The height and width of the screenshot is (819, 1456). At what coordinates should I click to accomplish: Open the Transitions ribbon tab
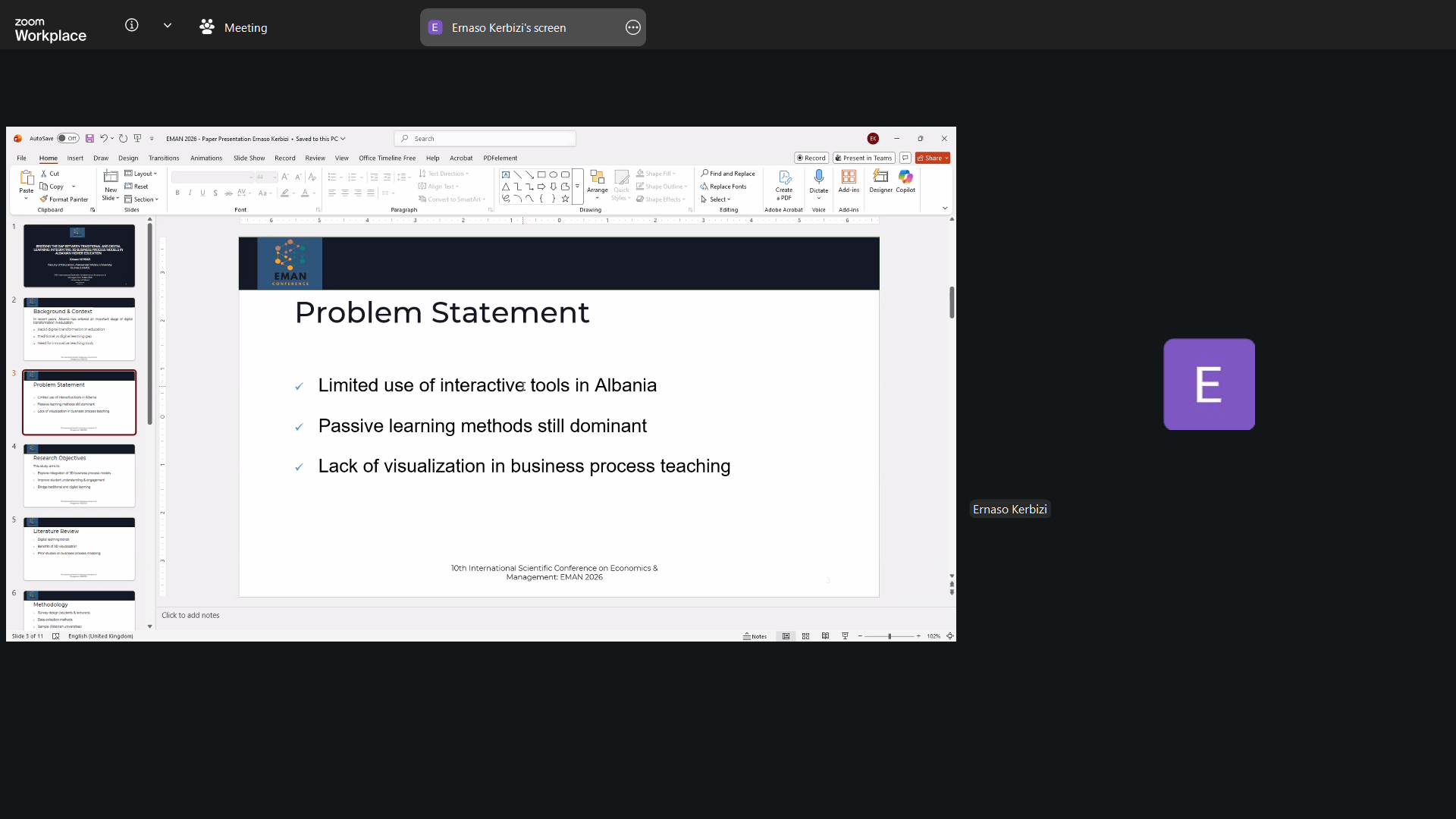[x=164, y=158]
